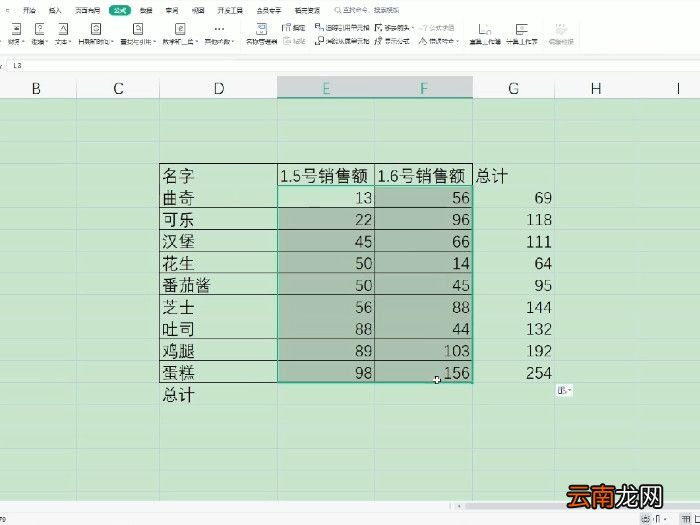Select column C header
This screenshot has height=525, width=700.
118,88
